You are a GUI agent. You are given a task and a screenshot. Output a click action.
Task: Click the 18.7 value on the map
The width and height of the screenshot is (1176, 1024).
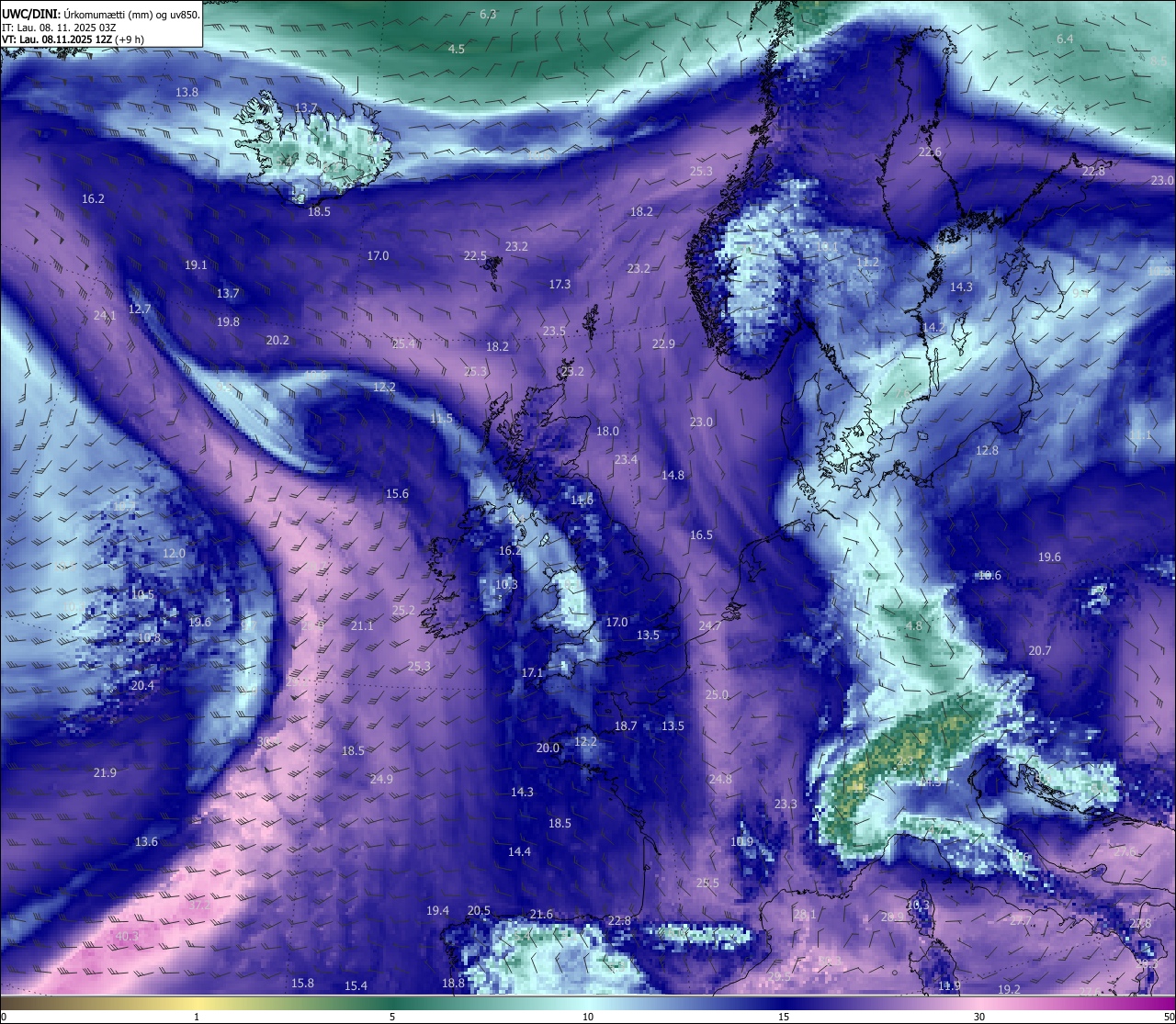pyautogui.click(x=626, y=726)
